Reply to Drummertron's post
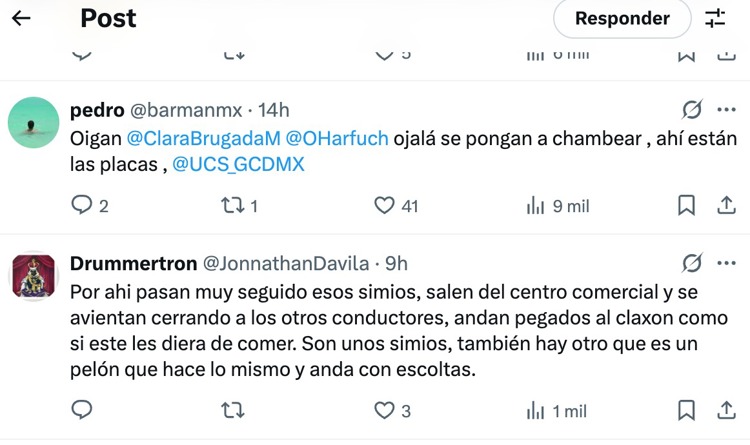The height and width of the screenshot is (445, 750). pyautogui.click(x=83, y=410)
